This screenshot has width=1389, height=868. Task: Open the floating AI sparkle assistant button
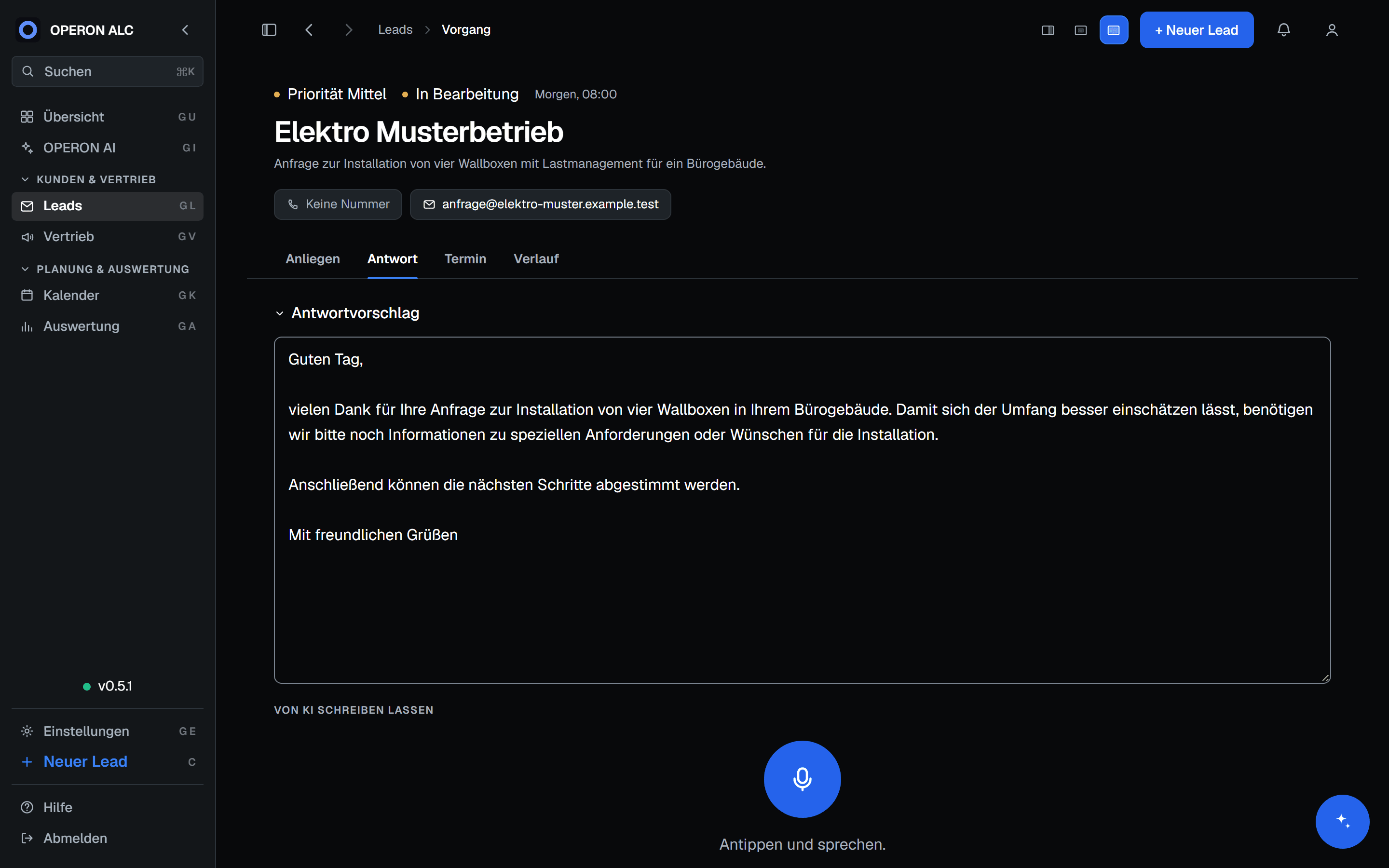(1342, 821)
